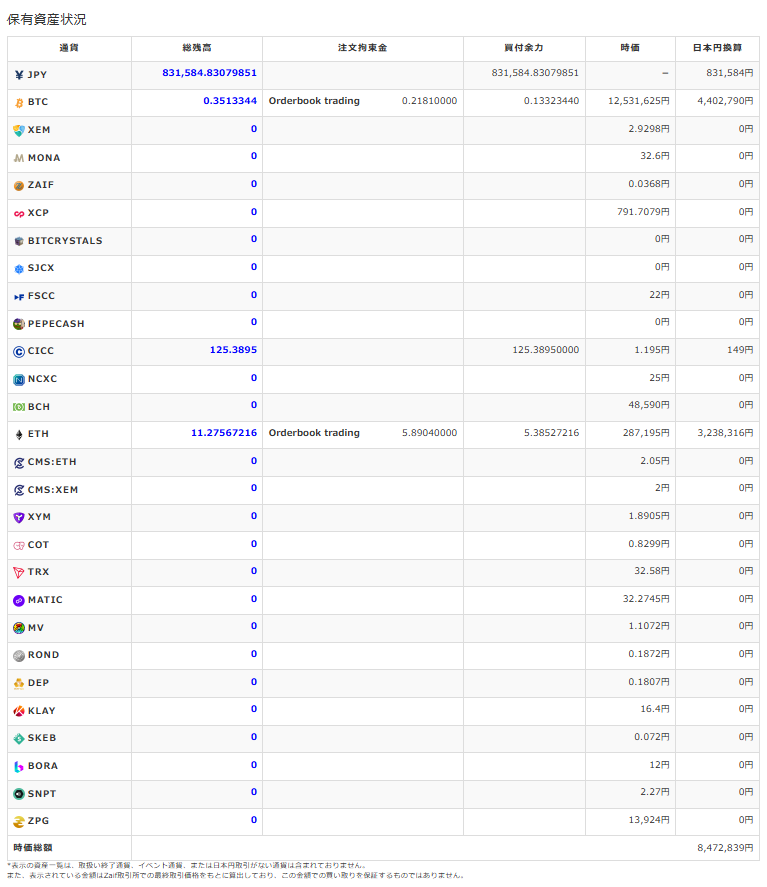Click the CMS:XEM token icon
The height and width of the screenshot is (887, 767).
click(x=19, y=490)
